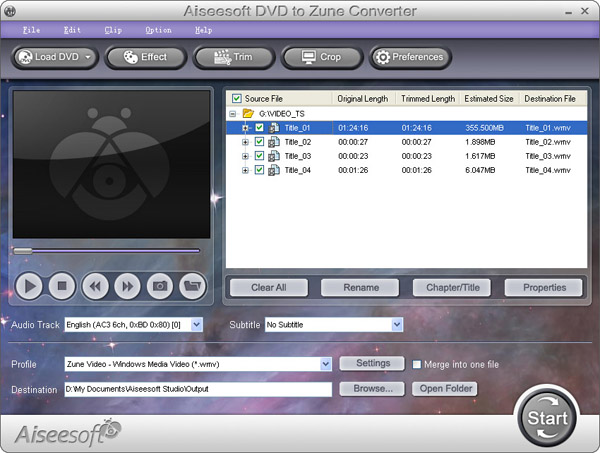Viewport: 600px width, 453px height.
Task: Click the Properties button
Action: pos(544,287)
